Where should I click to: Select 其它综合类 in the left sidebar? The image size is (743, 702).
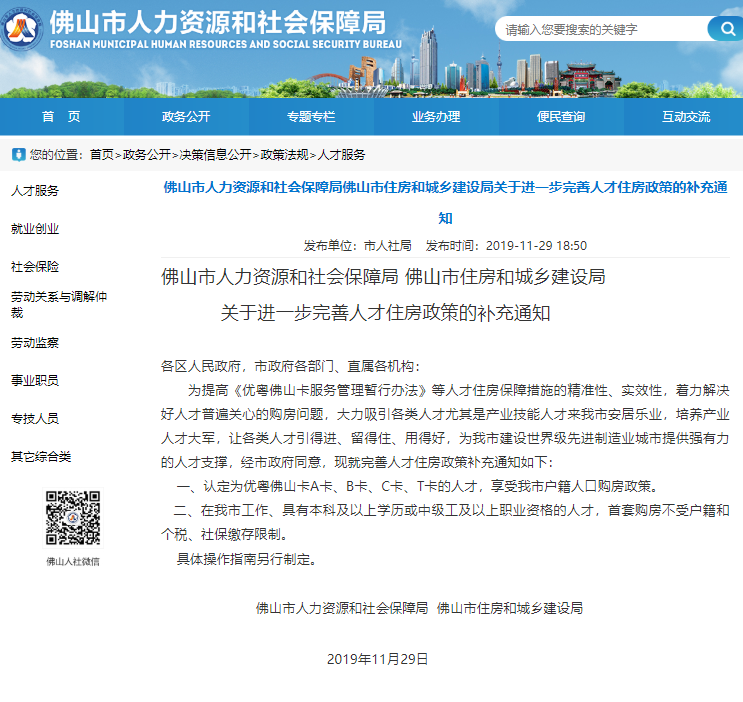[41, 456]
